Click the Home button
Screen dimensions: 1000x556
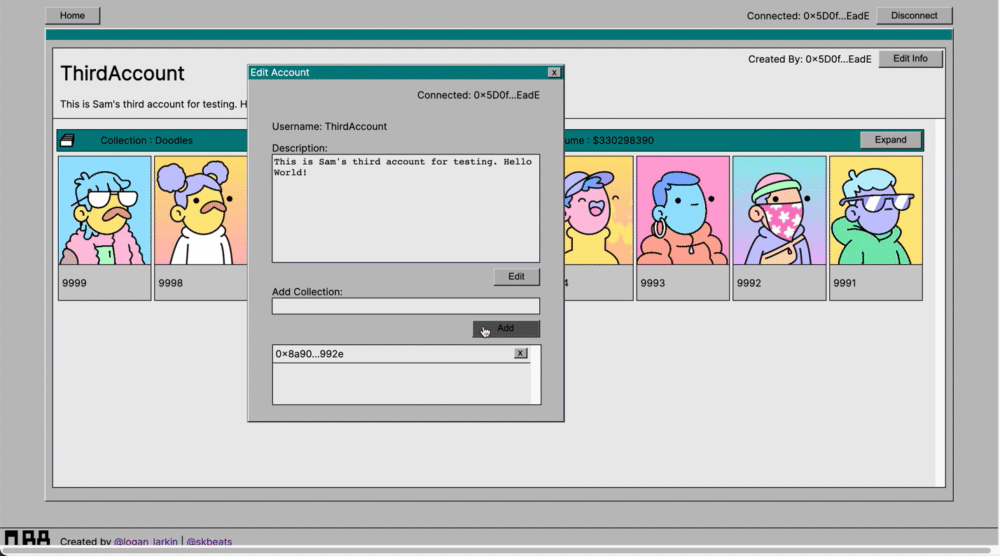coord(72,15)
